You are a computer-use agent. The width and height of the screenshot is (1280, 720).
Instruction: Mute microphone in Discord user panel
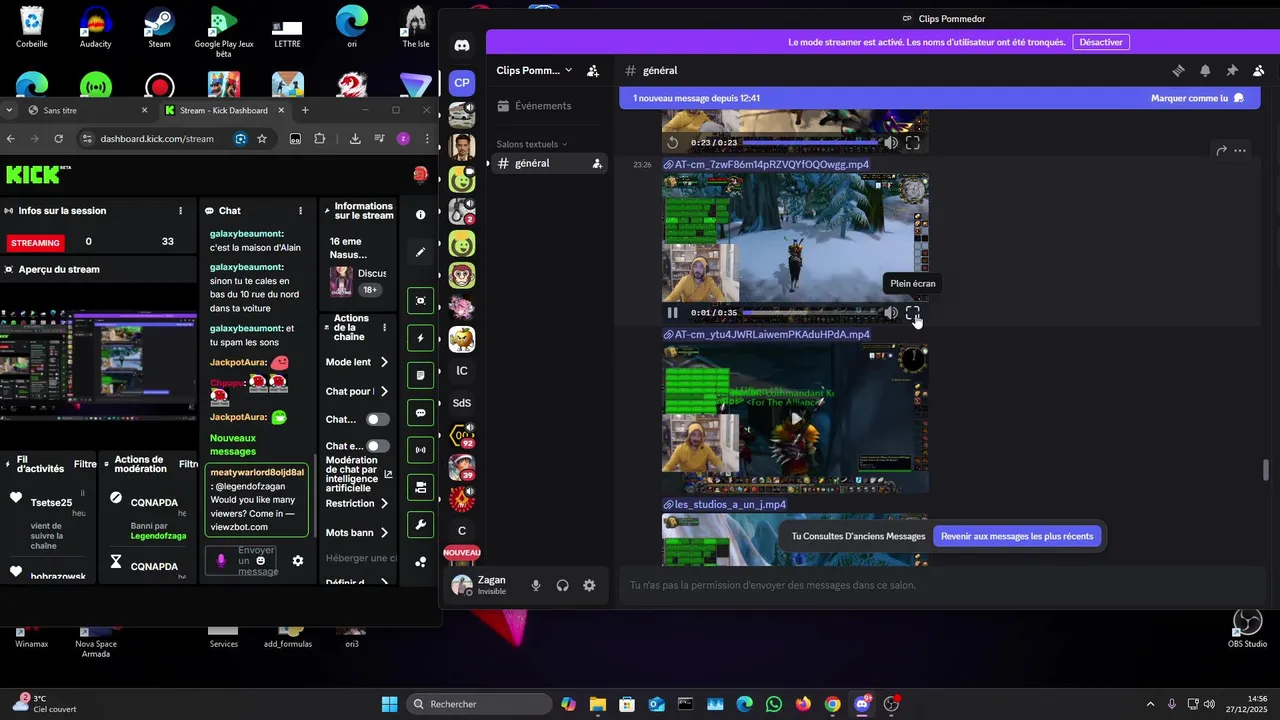point(536,585)
